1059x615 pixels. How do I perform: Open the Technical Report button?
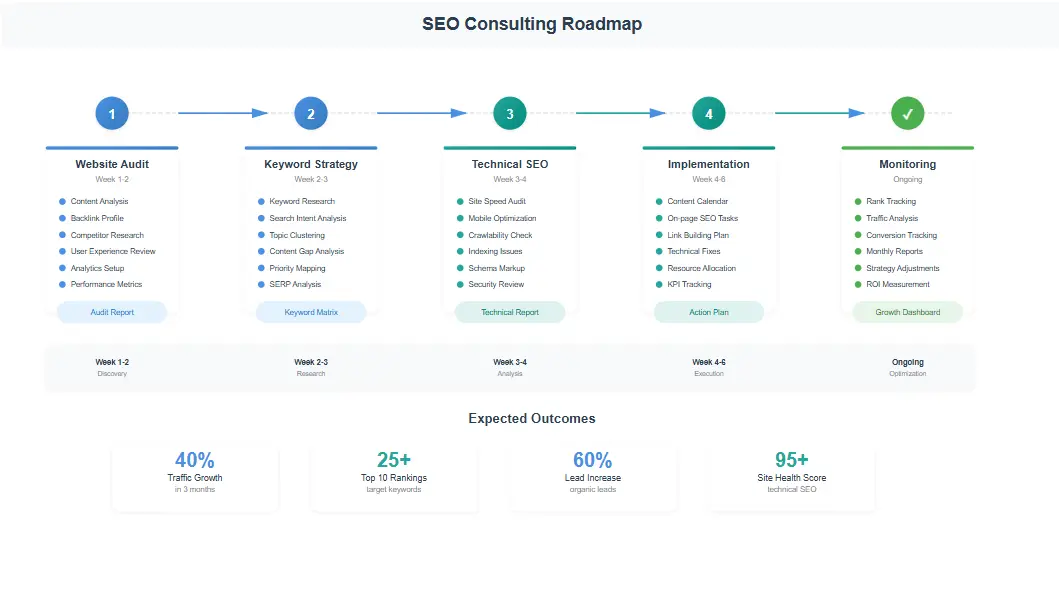(x=510, y=311)
